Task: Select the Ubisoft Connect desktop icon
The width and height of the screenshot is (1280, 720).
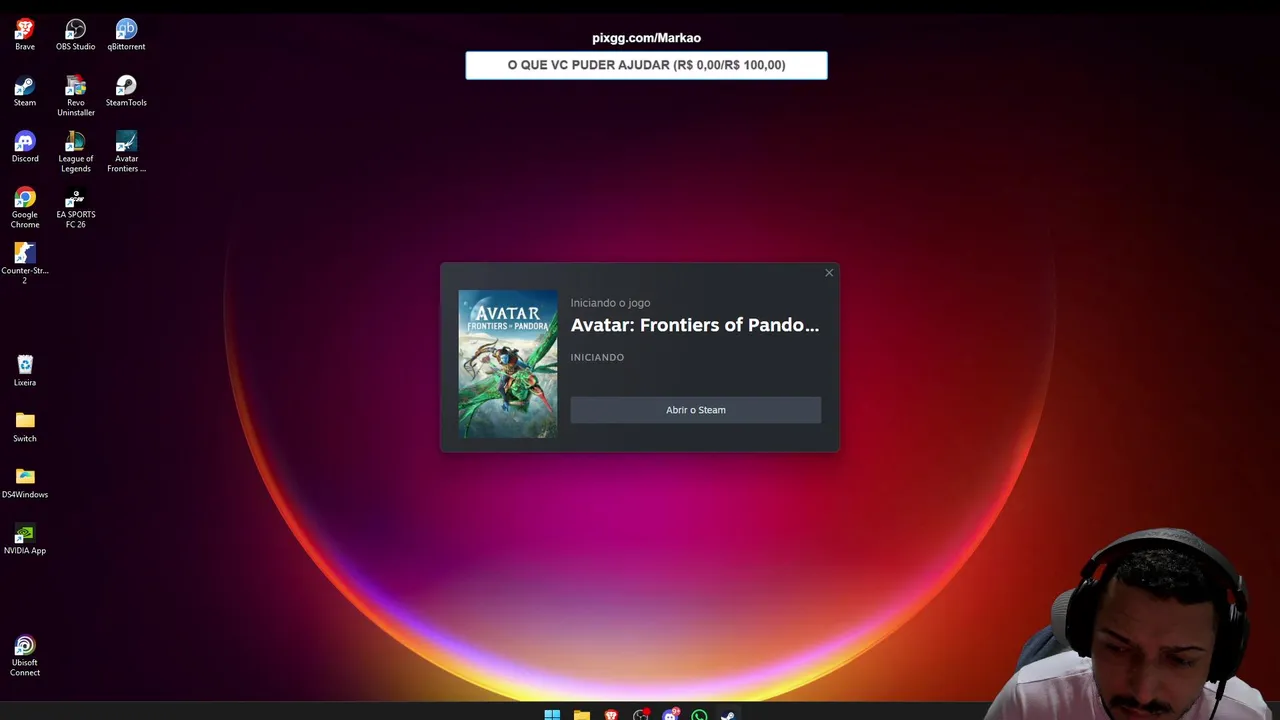Action: pos(25,656)
